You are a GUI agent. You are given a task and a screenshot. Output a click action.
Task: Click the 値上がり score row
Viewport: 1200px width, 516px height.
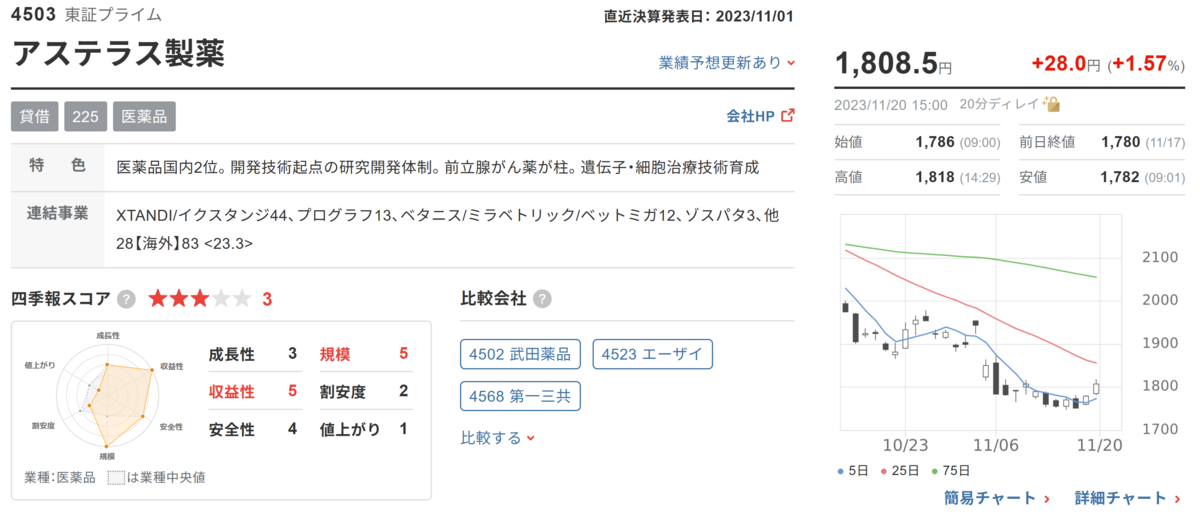tap(364, 429)
